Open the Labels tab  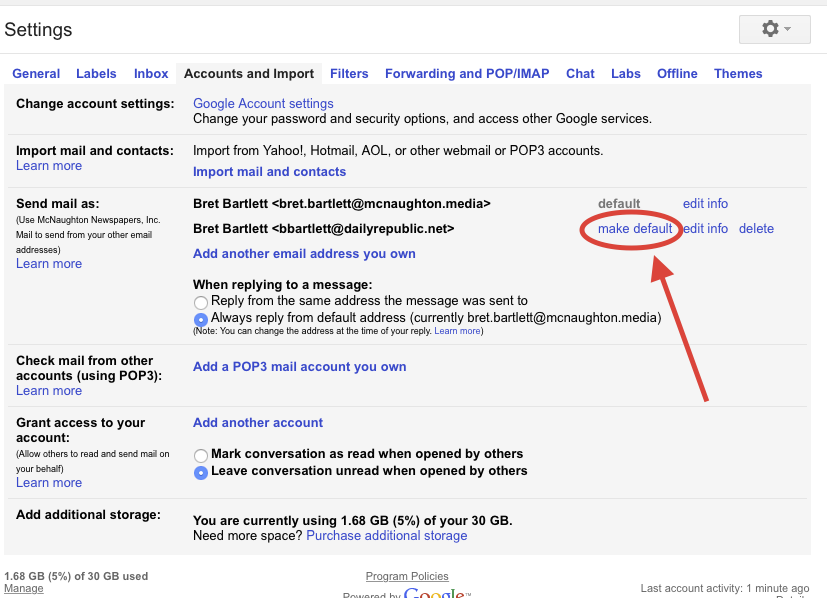pos(96,74)
